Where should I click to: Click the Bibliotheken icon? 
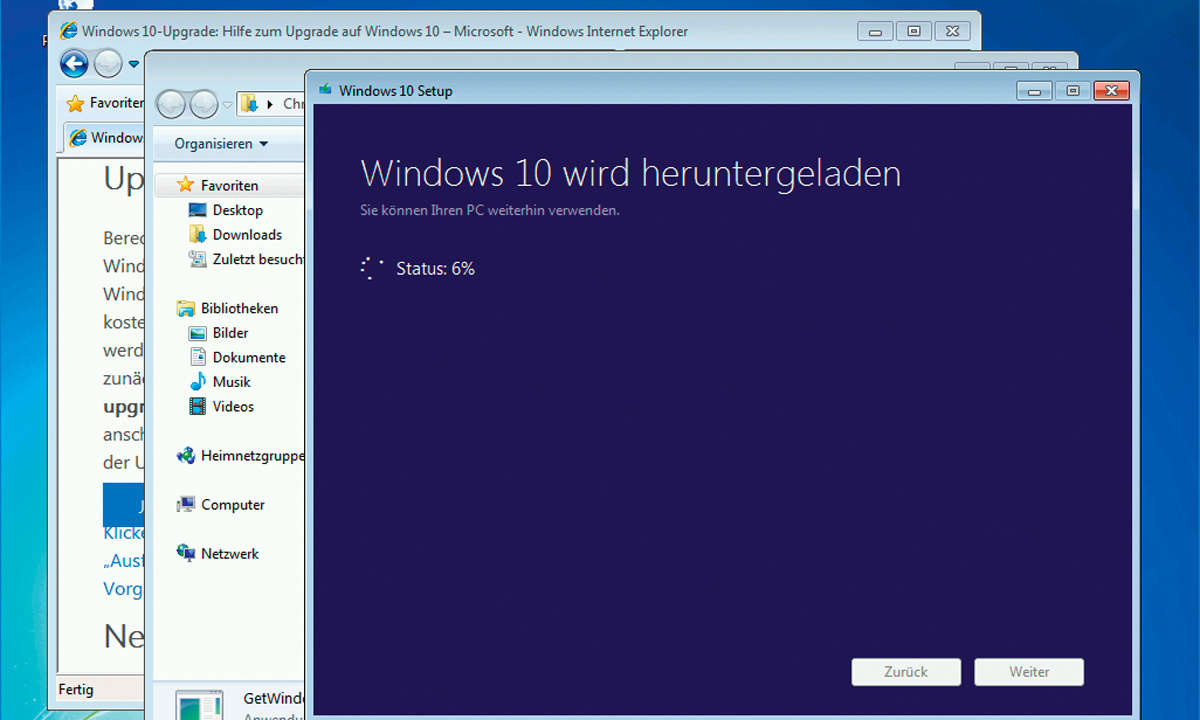tap(185, 308)
